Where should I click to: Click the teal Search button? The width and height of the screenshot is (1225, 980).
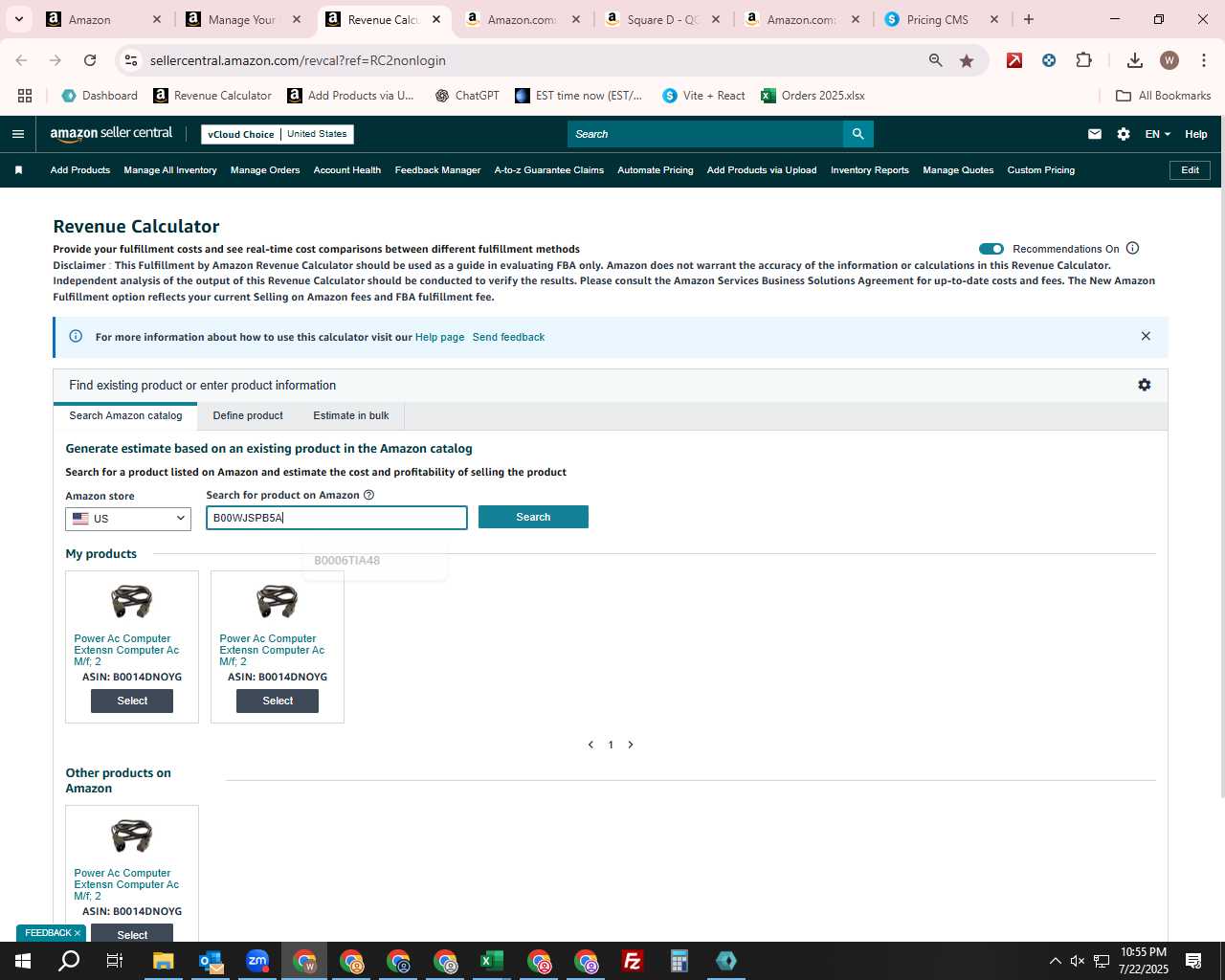pyautogui.click(x=533, y=517)
